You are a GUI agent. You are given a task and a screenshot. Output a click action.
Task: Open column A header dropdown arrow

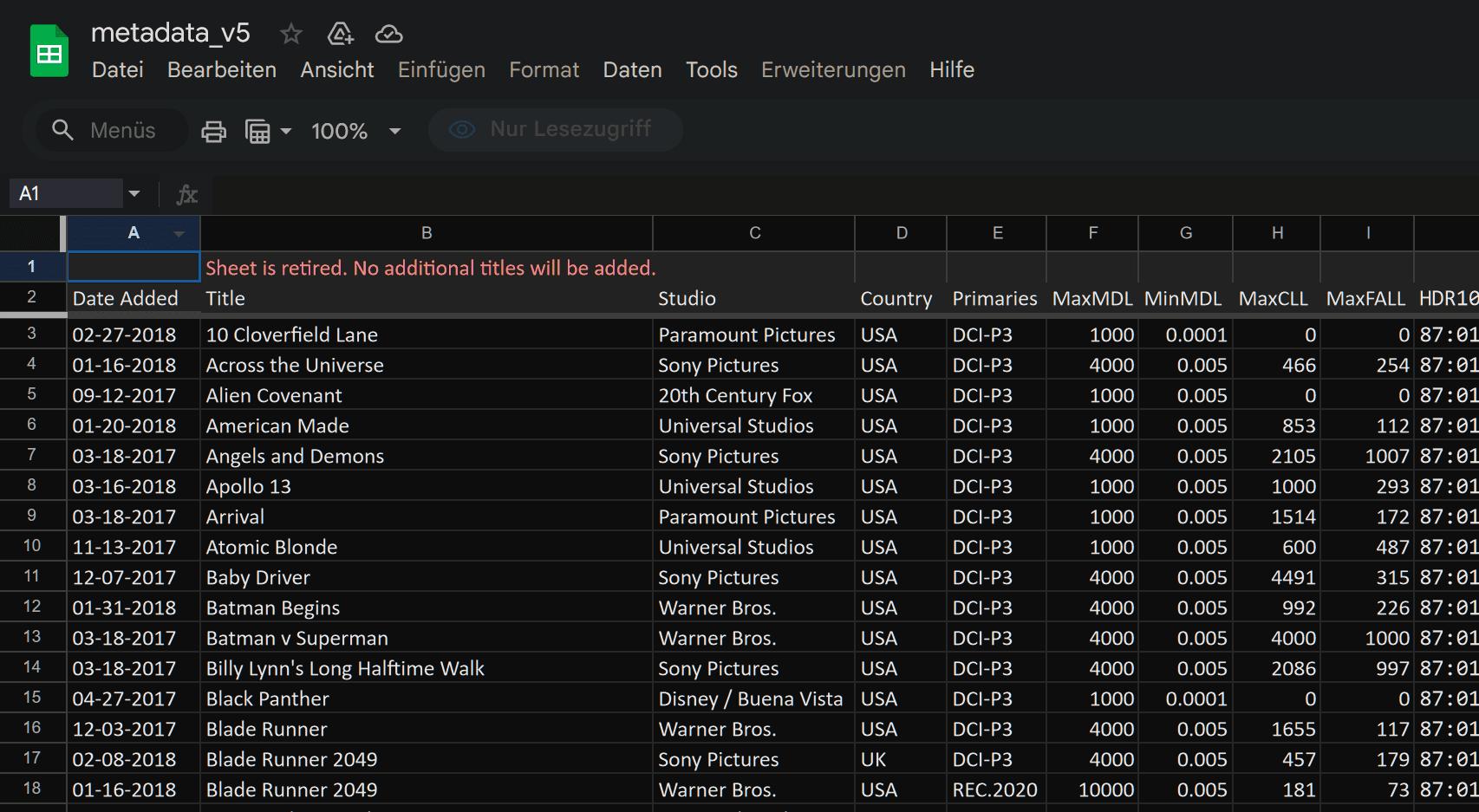coord(179,234)
